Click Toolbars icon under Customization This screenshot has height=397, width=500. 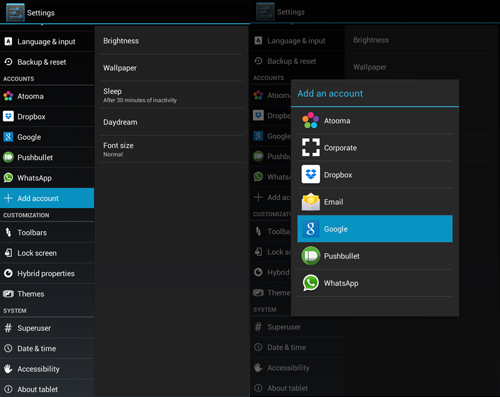point(8,232)
